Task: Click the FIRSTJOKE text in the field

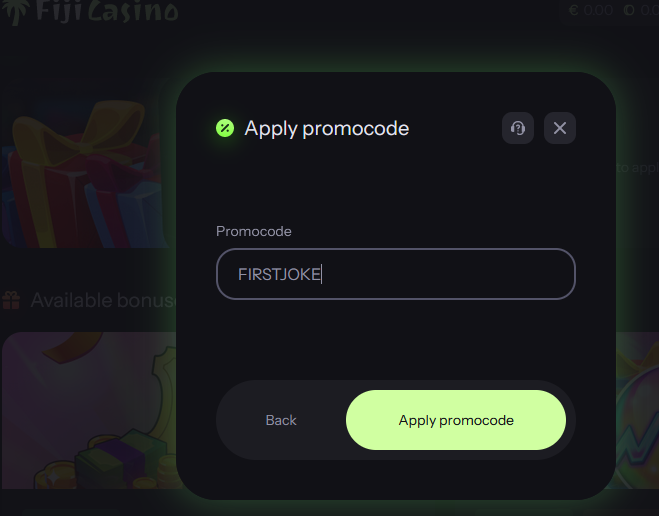Action: (279, 274)
